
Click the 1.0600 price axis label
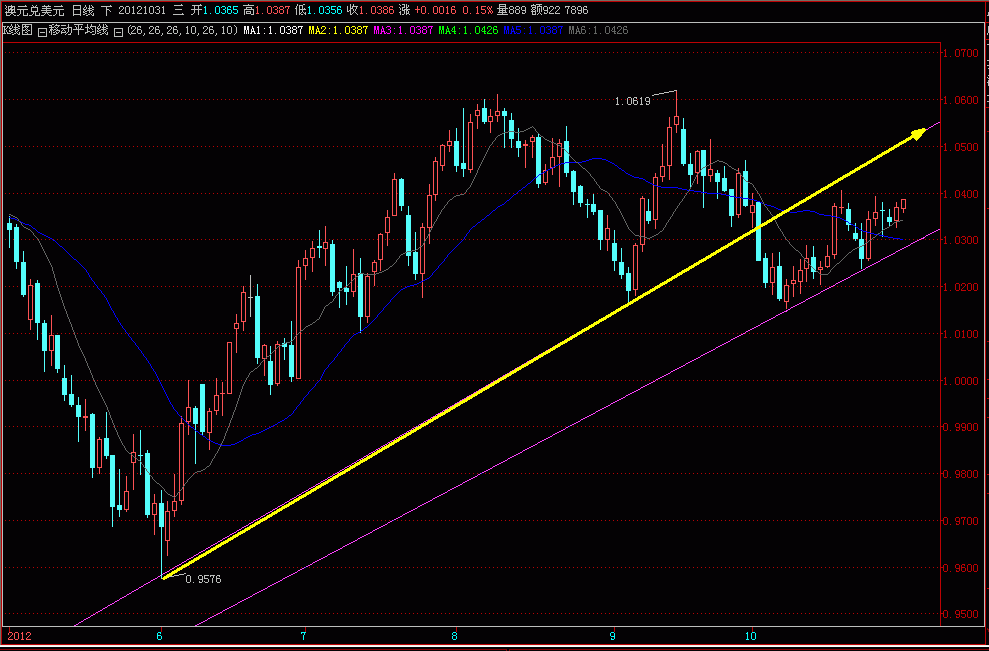960,100
